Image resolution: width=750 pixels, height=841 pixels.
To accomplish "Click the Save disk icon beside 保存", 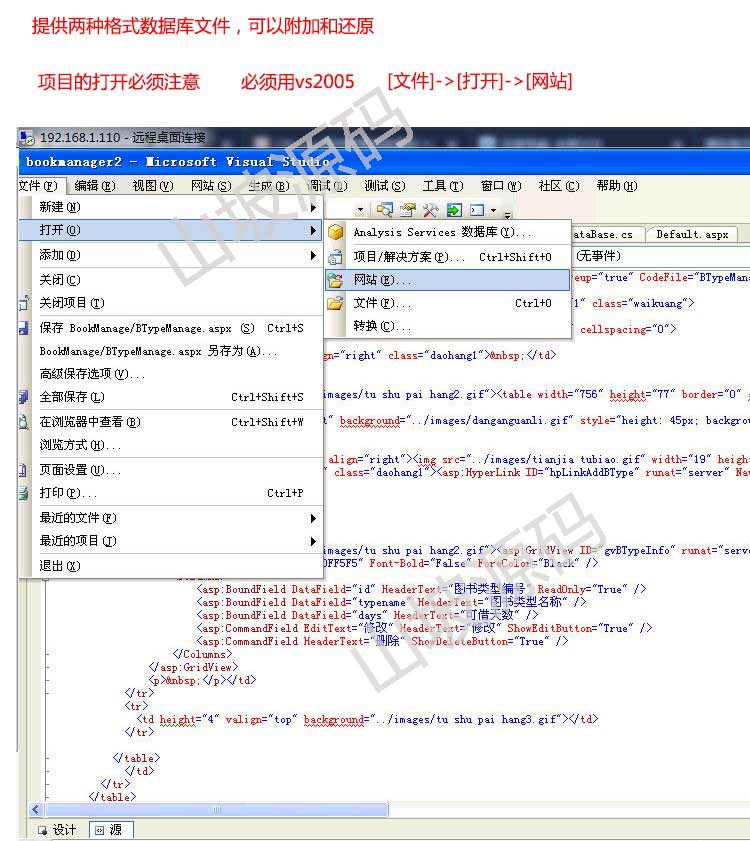I will pyautogui.click(x=24, y=328).
